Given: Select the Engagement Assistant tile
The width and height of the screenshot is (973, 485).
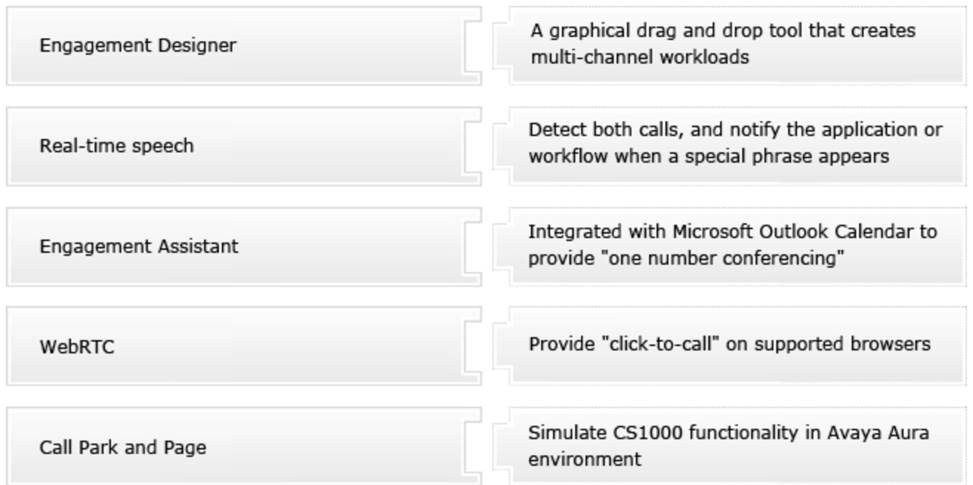Looking at the screenshot, I should pyautogui.click(x=244, y=246).
